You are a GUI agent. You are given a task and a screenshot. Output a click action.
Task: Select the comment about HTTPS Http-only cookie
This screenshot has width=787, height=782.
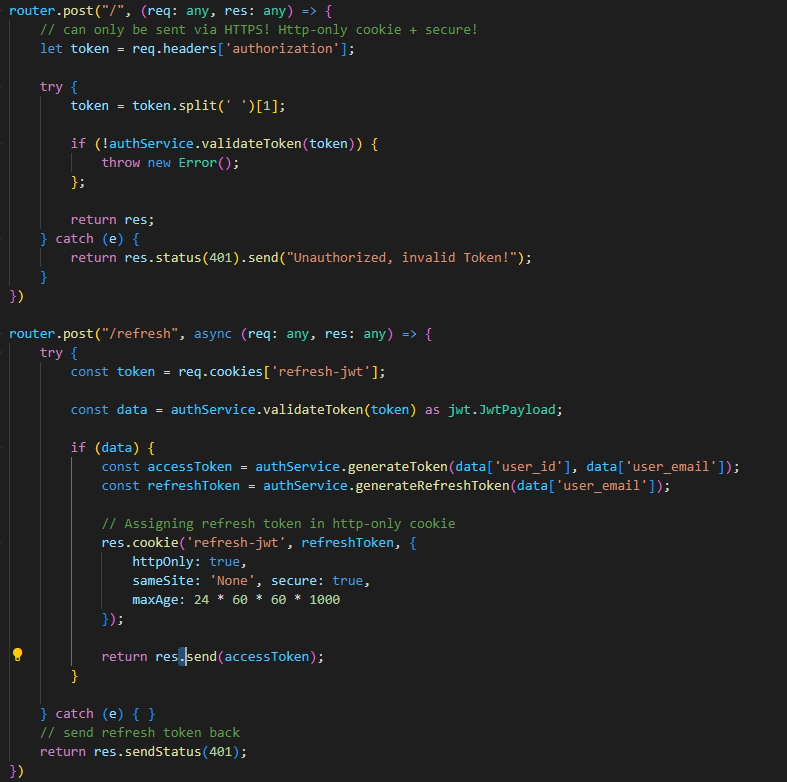click(258, 30)
